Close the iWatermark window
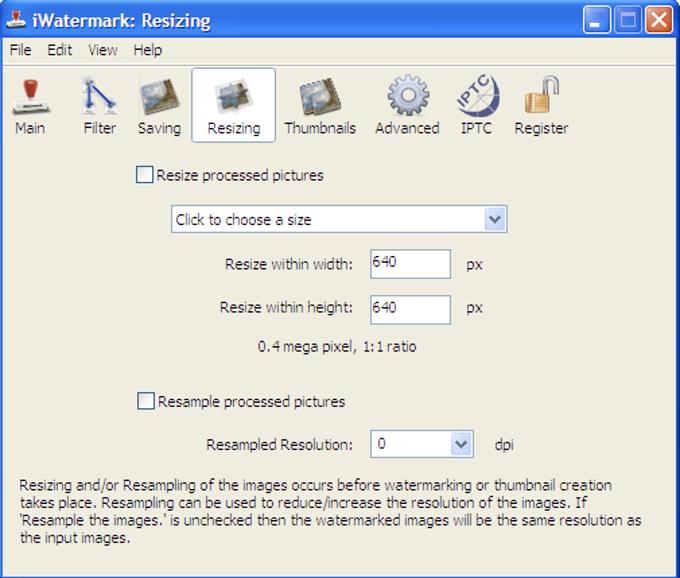680x578 pixels. [659, 20]
